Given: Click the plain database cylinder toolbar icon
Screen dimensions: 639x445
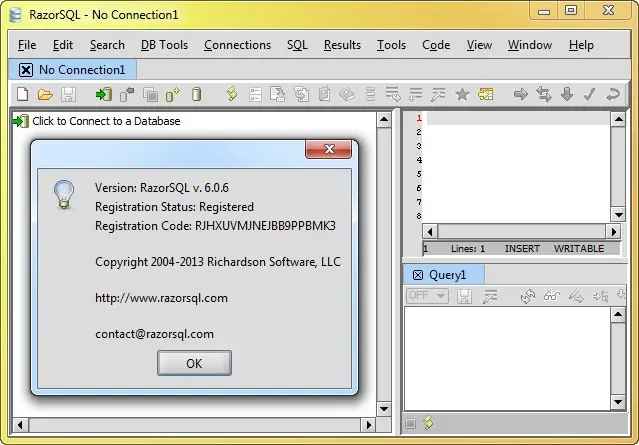Looking at the screenshot, I should (196, 95).
